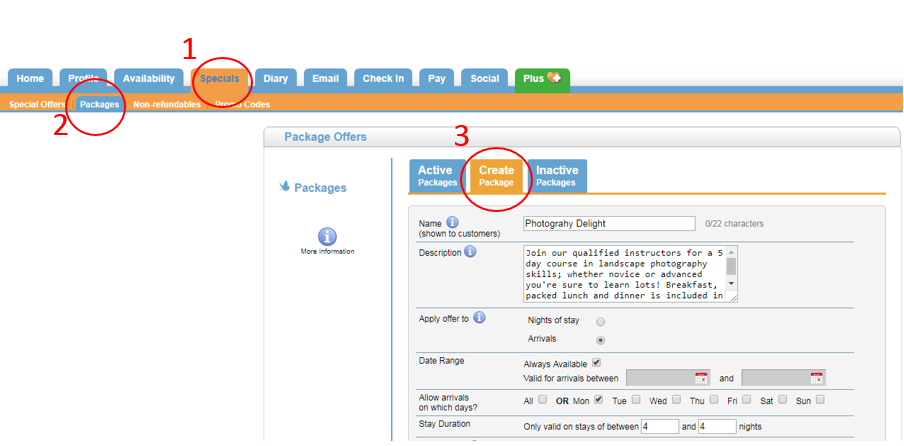
Task: Click the Packages bird icon
Action: (285, 186)
